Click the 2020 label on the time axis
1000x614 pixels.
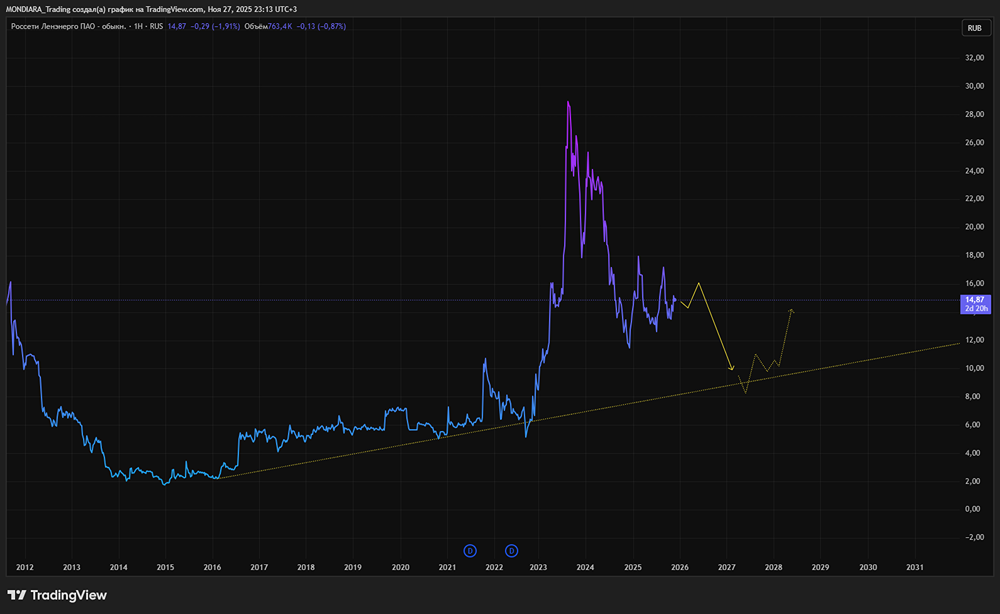[401, 567]
